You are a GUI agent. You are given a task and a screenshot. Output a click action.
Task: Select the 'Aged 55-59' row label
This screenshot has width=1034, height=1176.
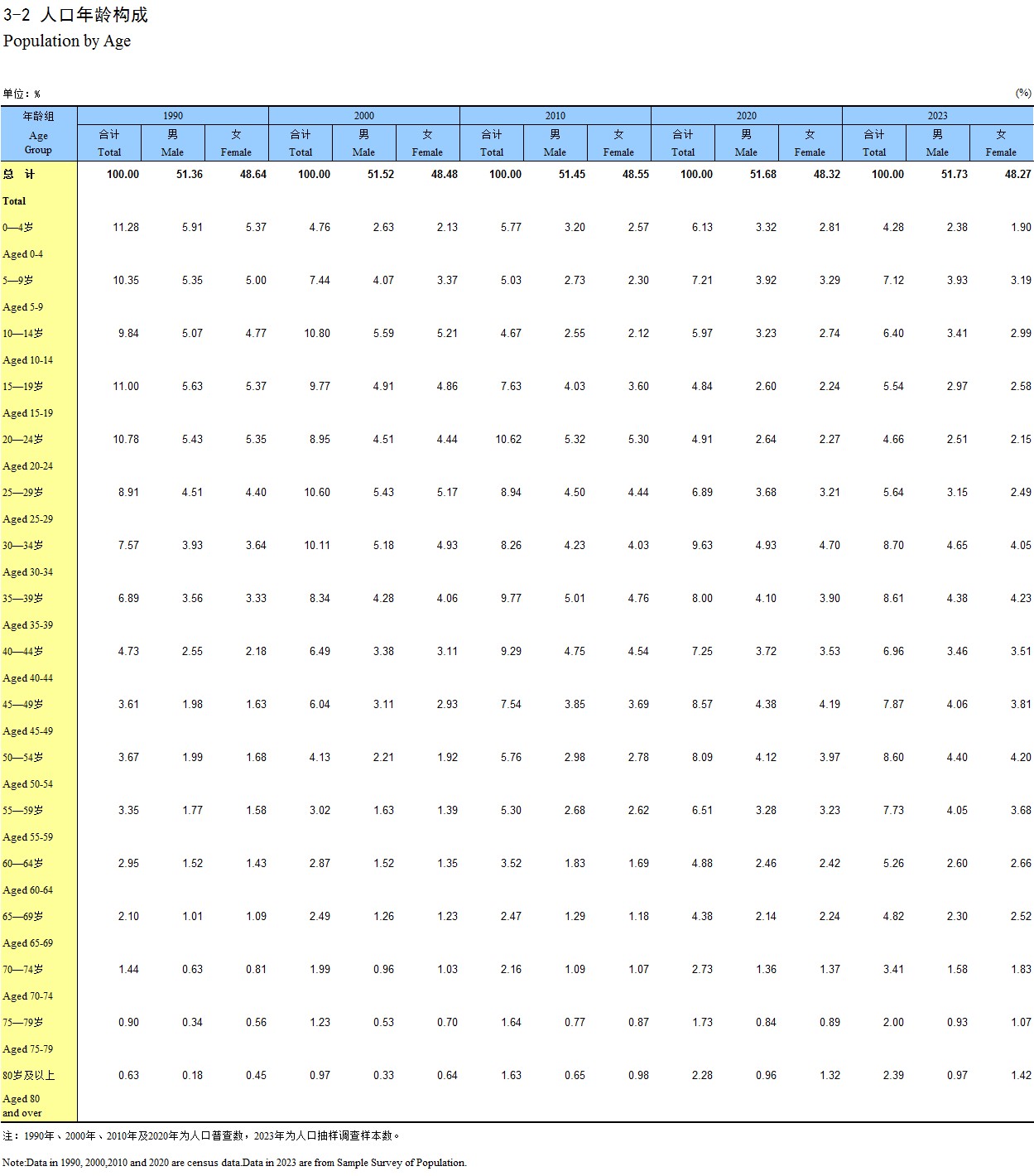(x=28, y=836)
